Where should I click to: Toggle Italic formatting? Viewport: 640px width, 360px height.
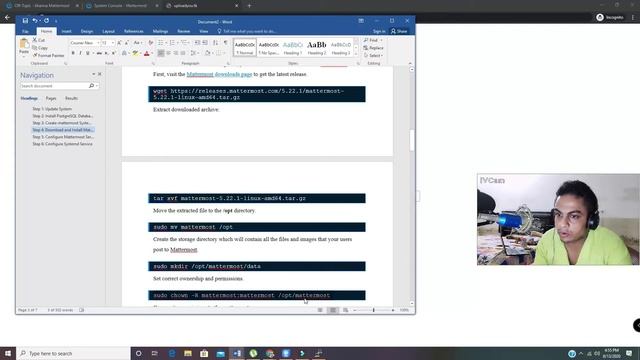[80, 53]
